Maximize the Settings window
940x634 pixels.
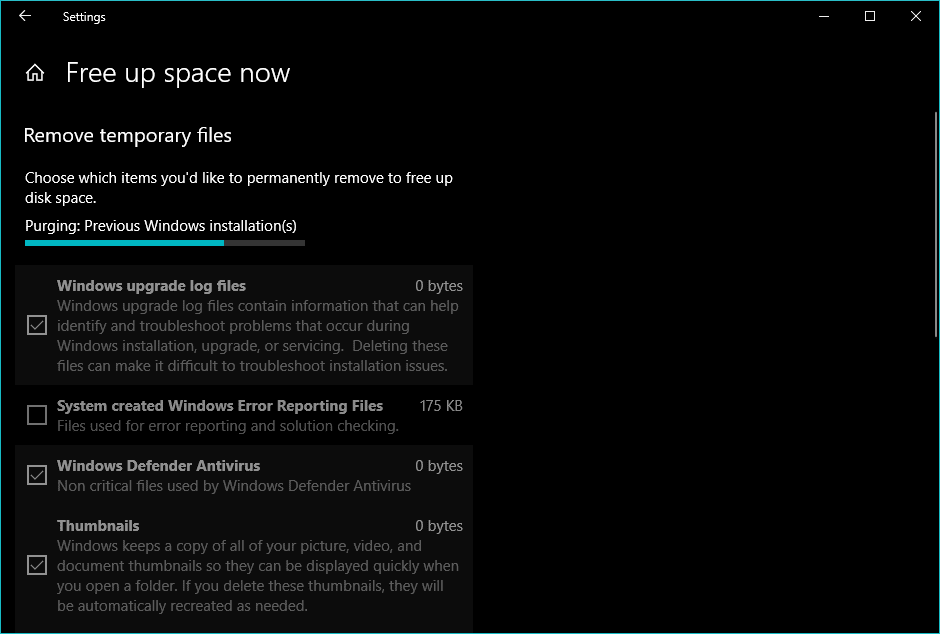[x=870, y=16]
